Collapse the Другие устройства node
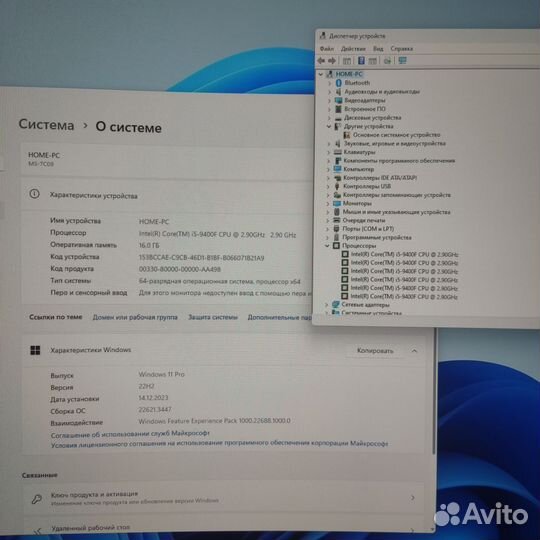 [329, 126]
